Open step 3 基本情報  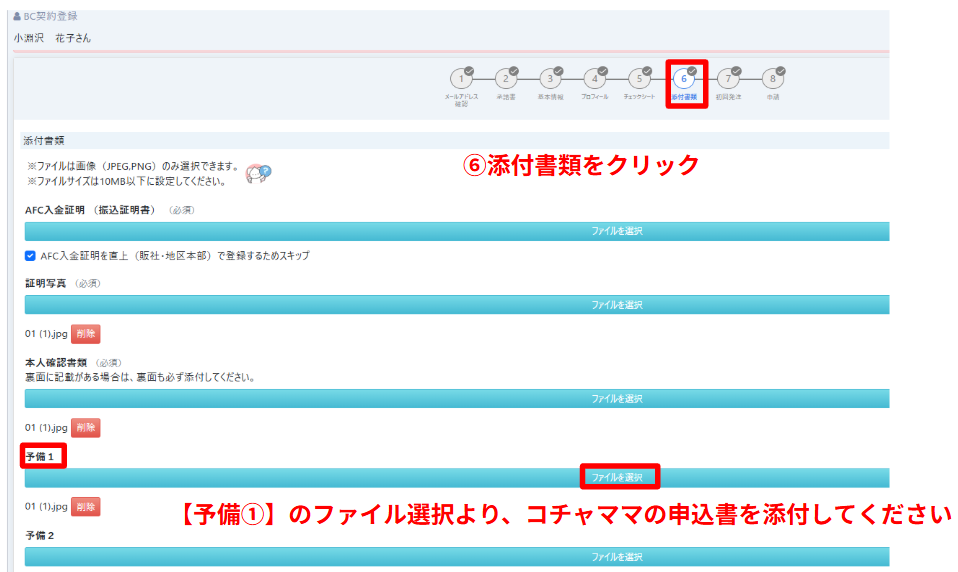click(550, 79)
